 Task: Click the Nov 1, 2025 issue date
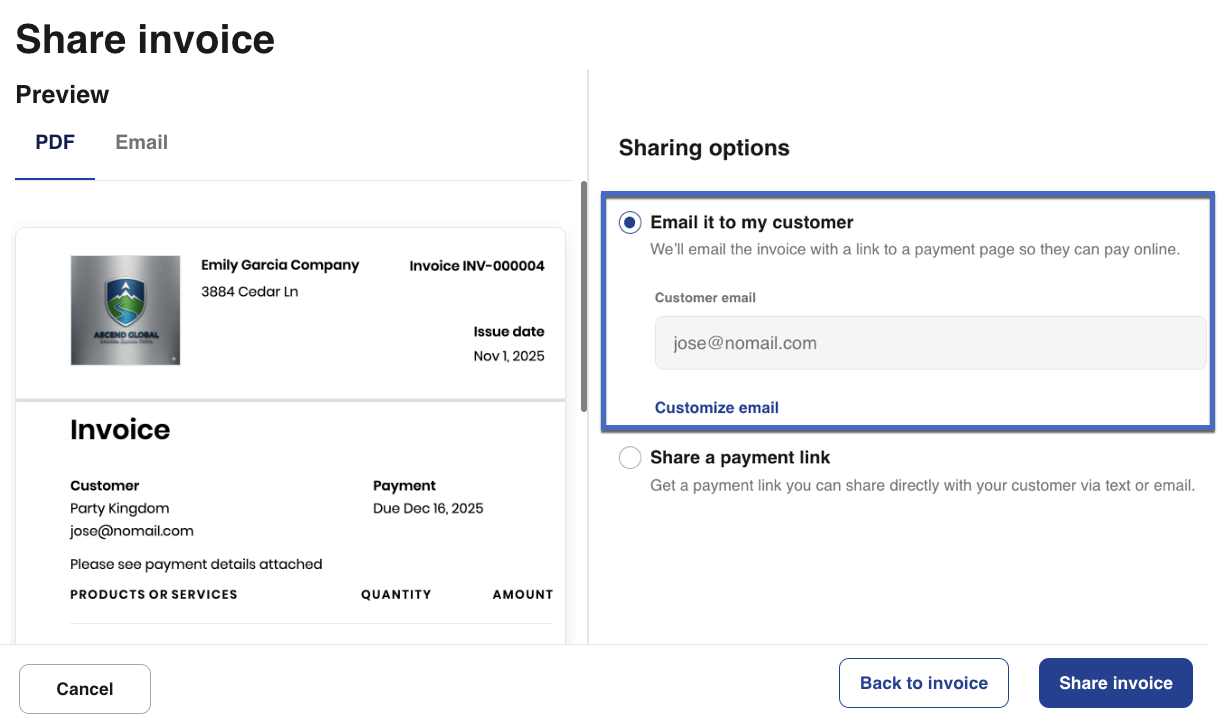(x=509, y=356)
